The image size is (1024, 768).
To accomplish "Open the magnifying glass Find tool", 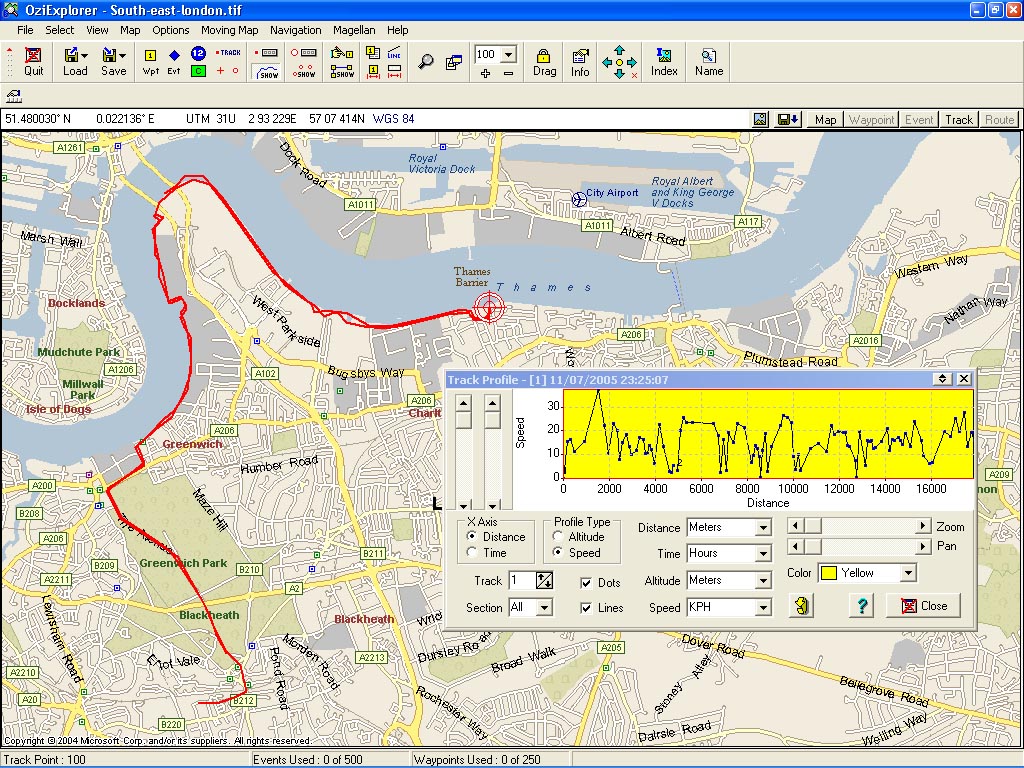I will 426,62.
